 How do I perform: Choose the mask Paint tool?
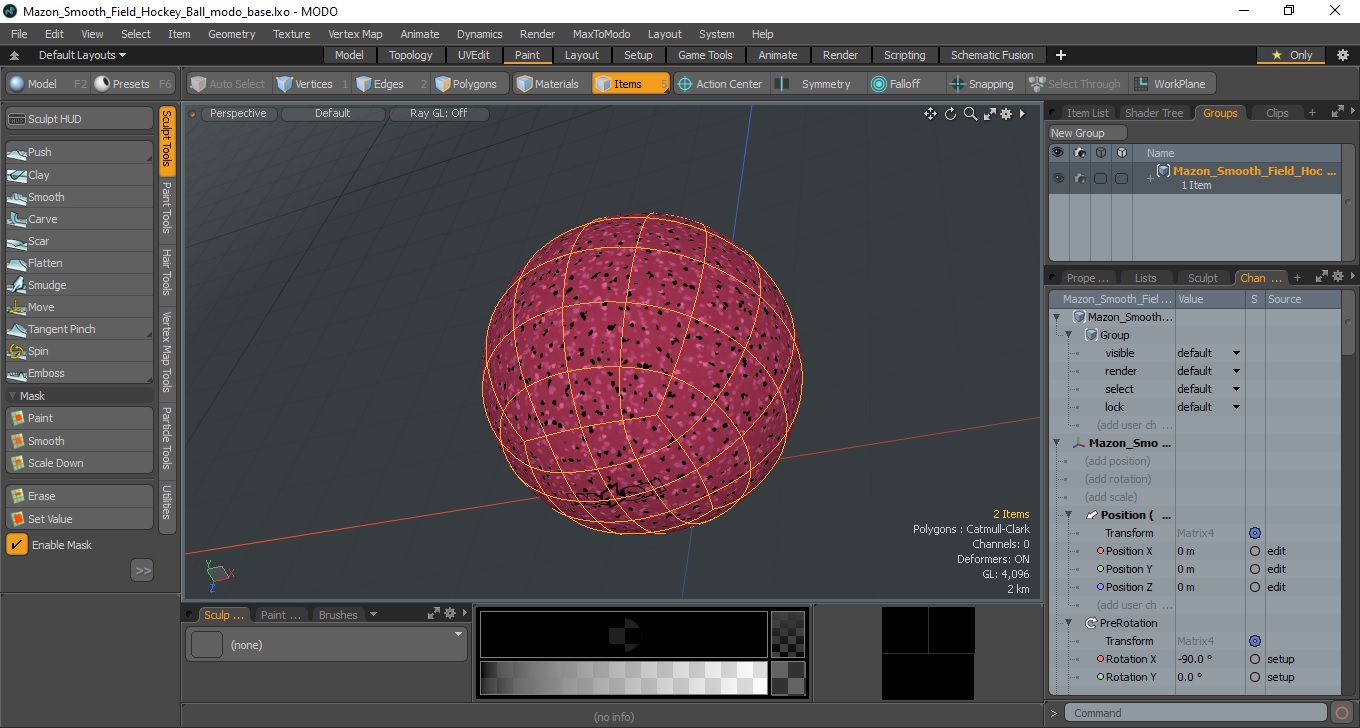[80, 418]
